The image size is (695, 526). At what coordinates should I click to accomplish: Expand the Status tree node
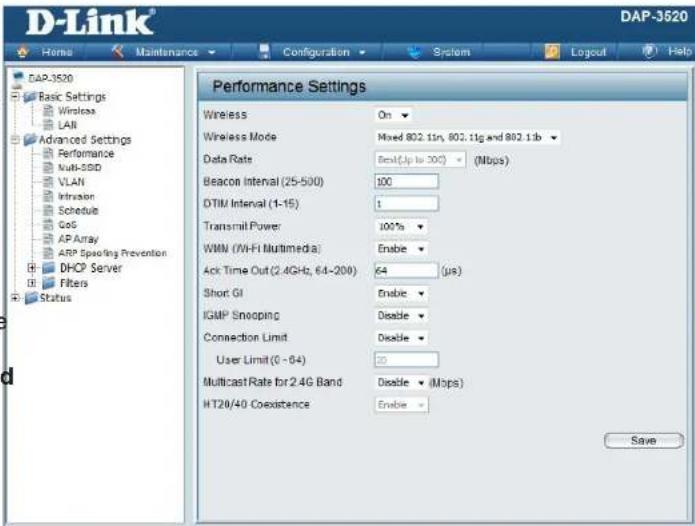coord(15,298)
